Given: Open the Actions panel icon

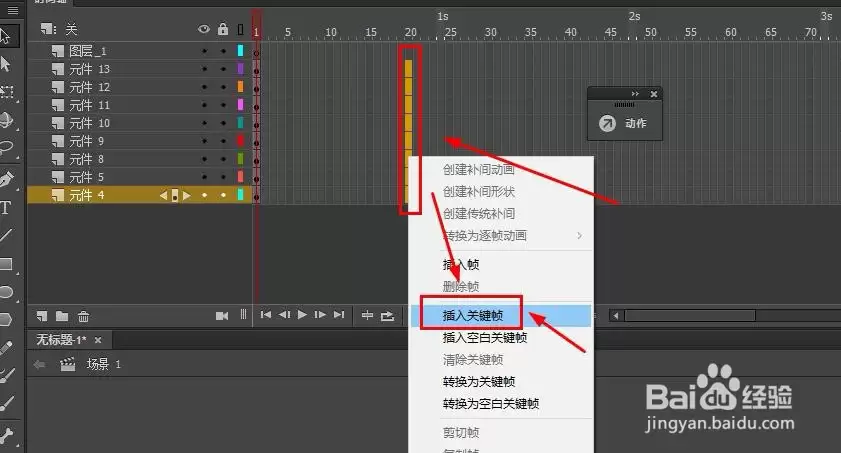Looking at the screenshot, I should 607,124.
